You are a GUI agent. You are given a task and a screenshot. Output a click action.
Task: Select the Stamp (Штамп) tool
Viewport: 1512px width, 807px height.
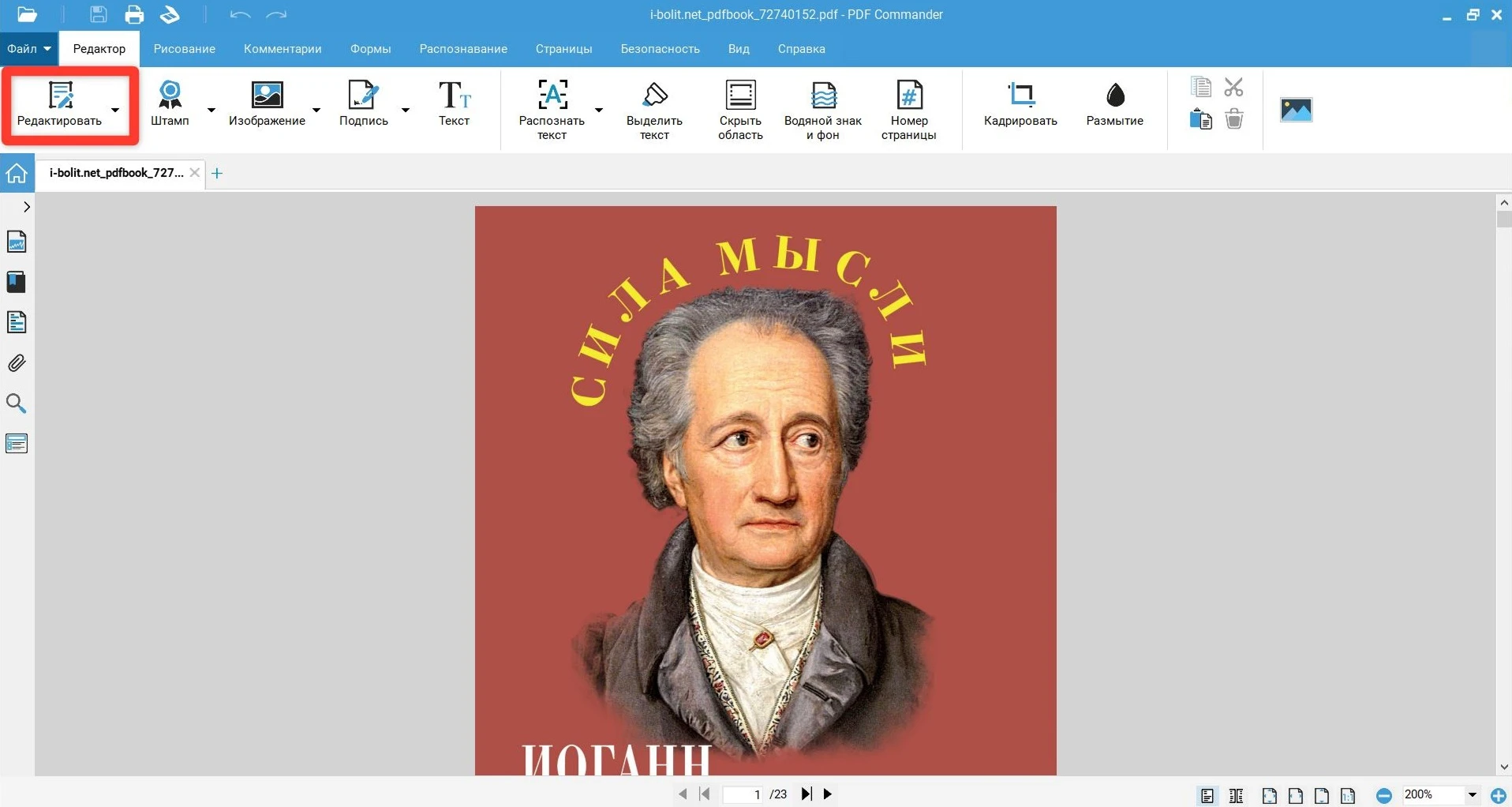coord(170,103)
